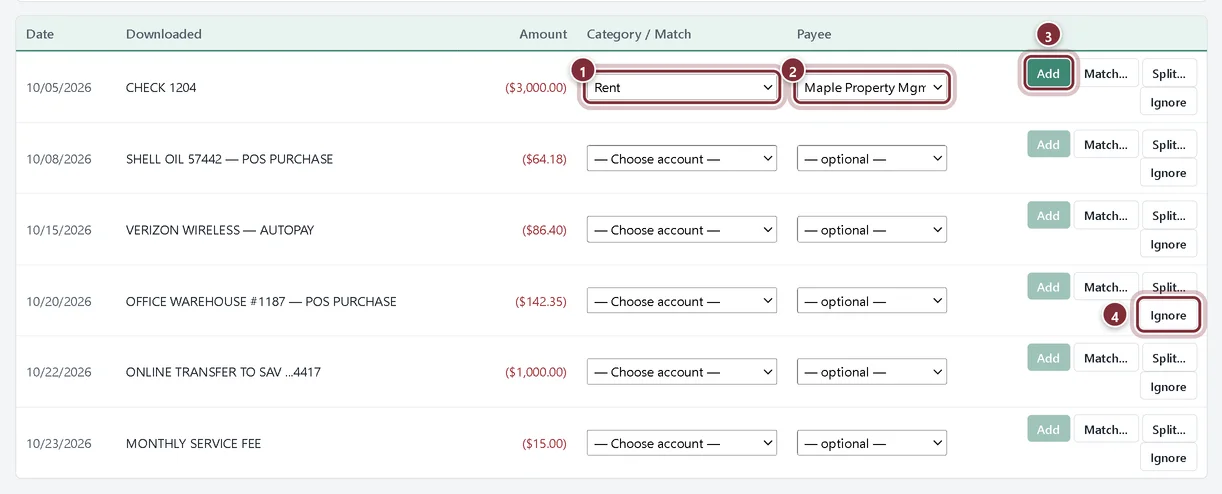Ignore the MONTHLY SERVICE FEE transaction
Screen dimensions: 1222x494
(x=1168, y=457)
